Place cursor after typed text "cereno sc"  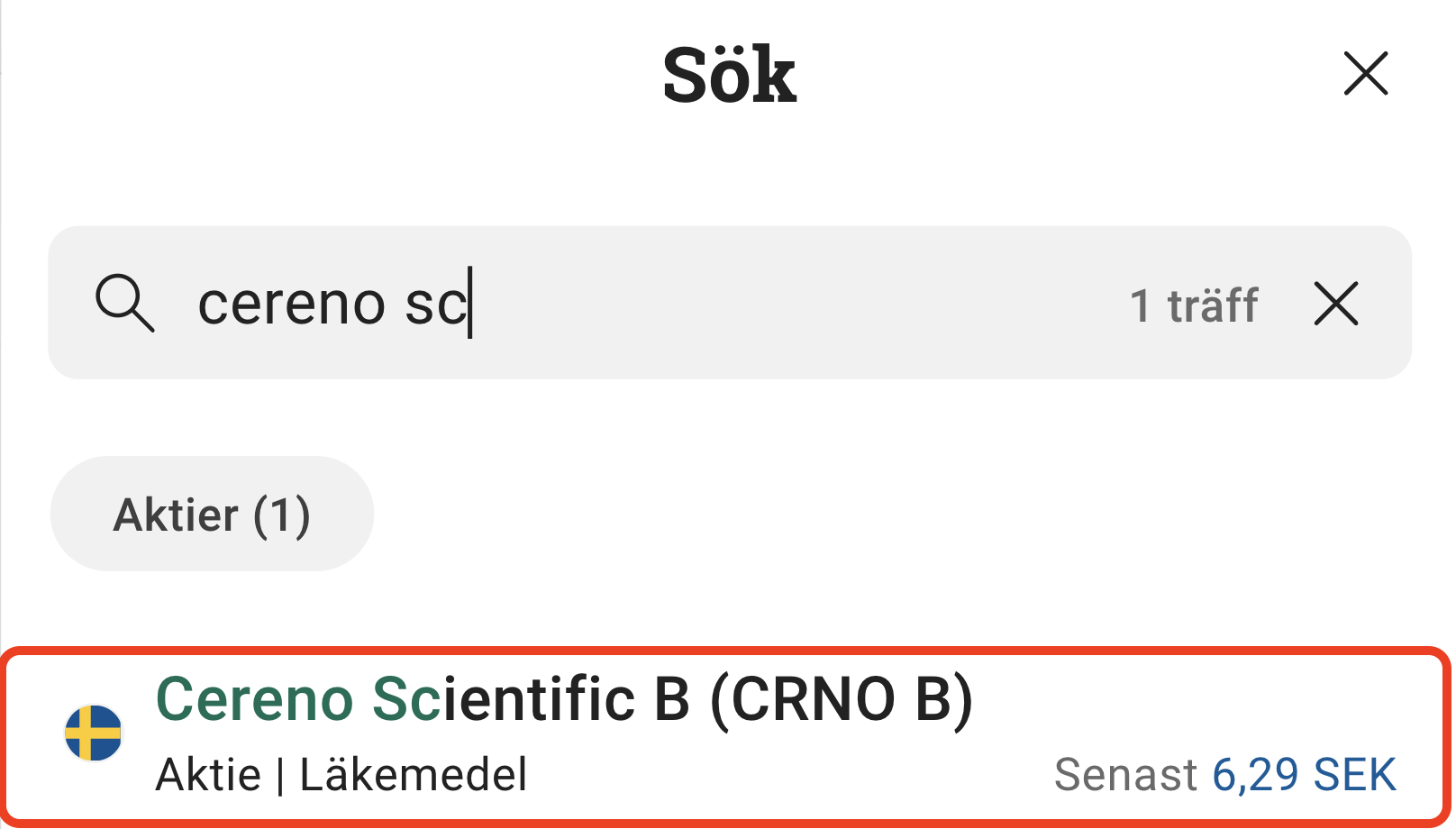point(471,303)
